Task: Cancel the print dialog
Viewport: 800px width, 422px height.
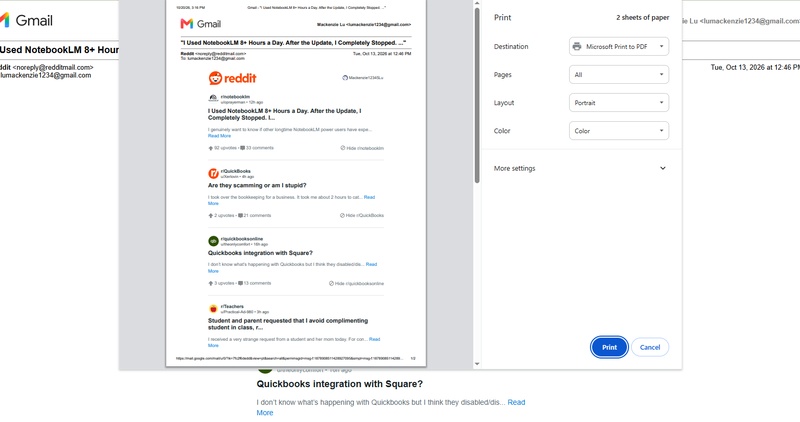Action: (x=649, y=347)
